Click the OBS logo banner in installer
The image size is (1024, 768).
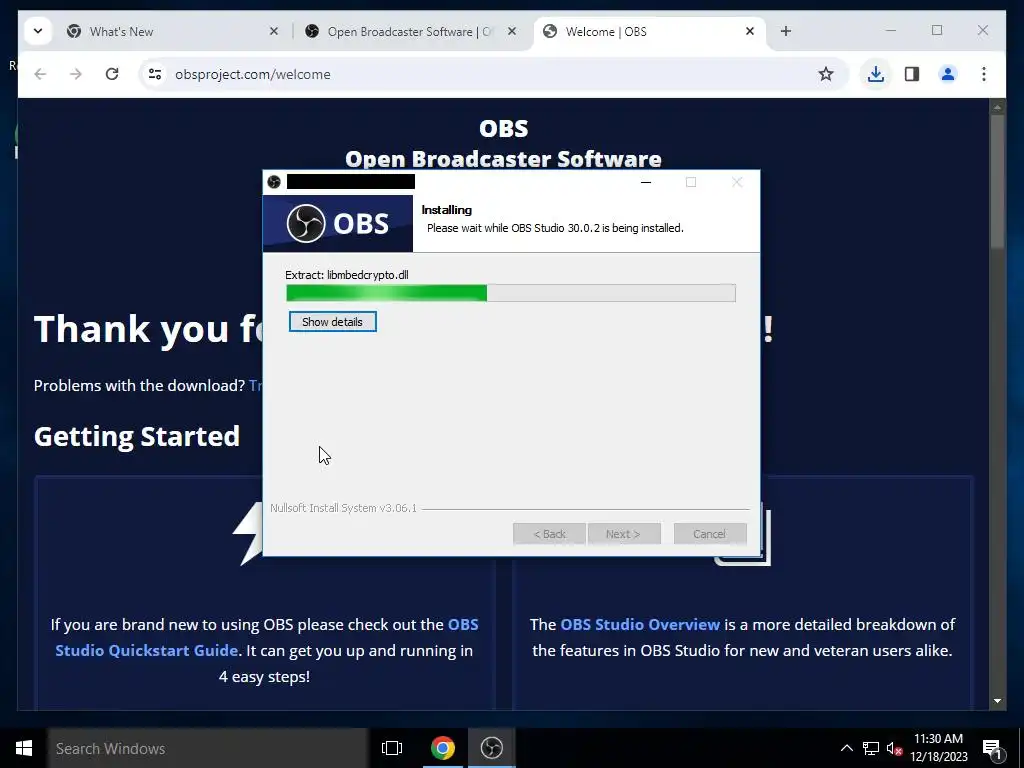[x=338, y=223]
